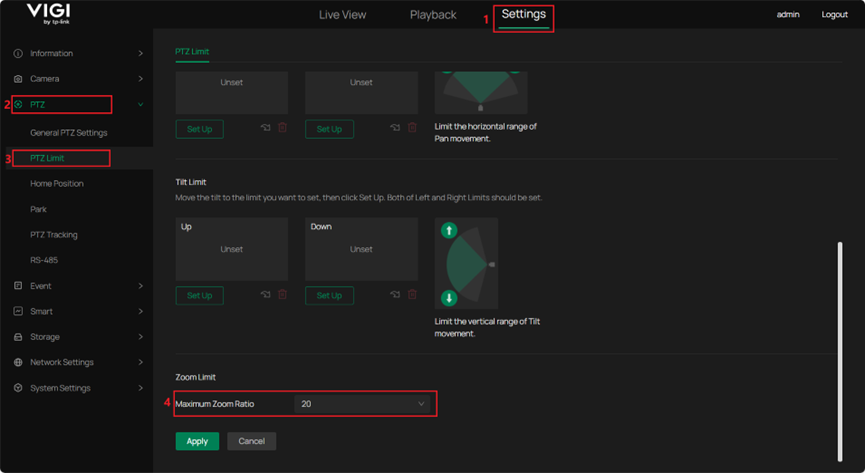Click the PTZ target icon in sidebar
This screenshot has height=473, width=865.
pyautogui.click(x=18, y=104)
